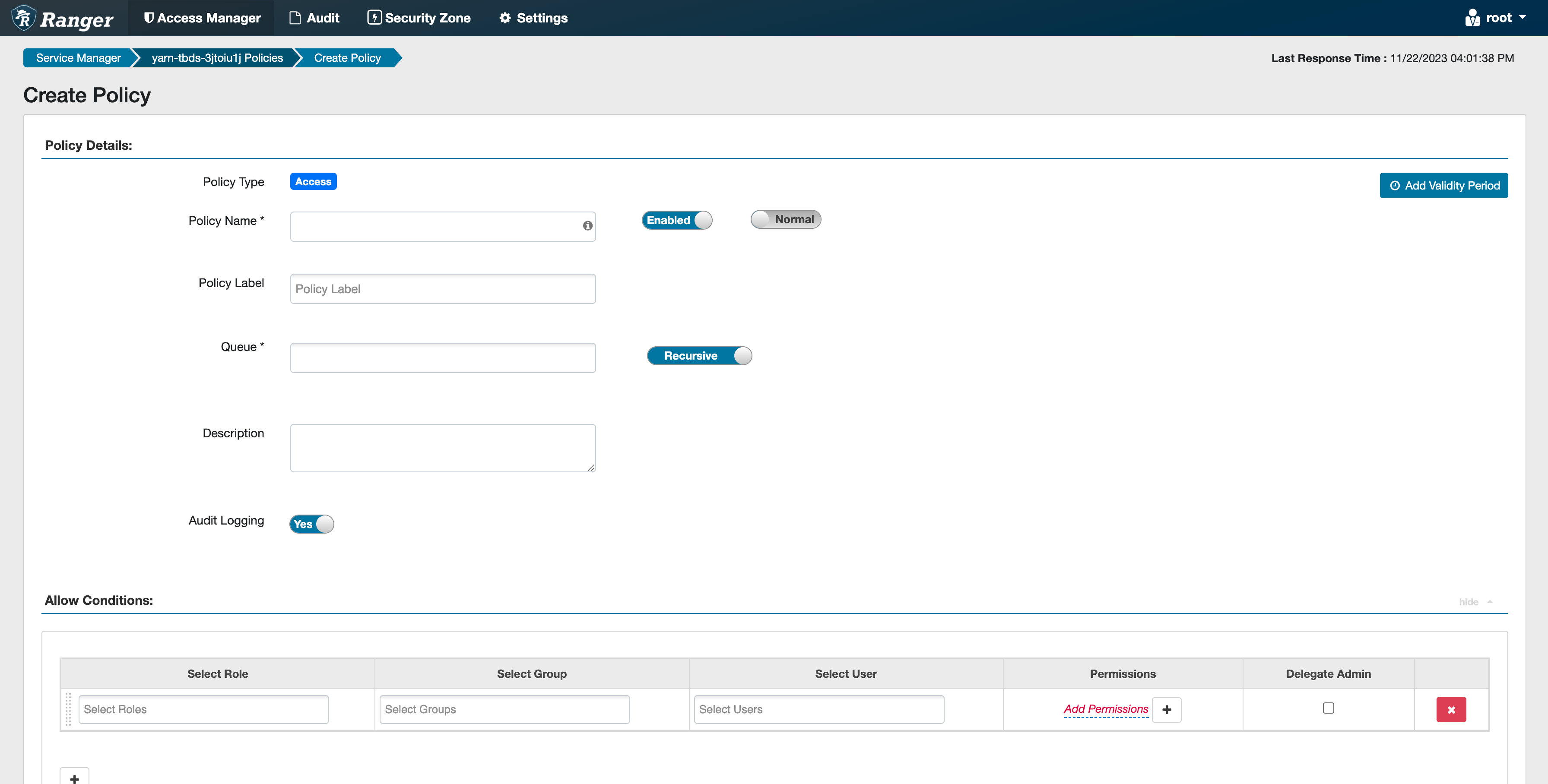
Task: Click the drag handle of the condition row
Action: (x=69, y=709)
